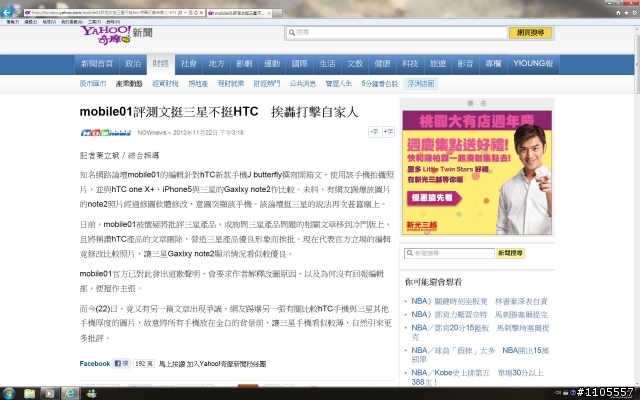
Task: Click the yellow 網頁搜尋 button
Action: click(530, 33)
